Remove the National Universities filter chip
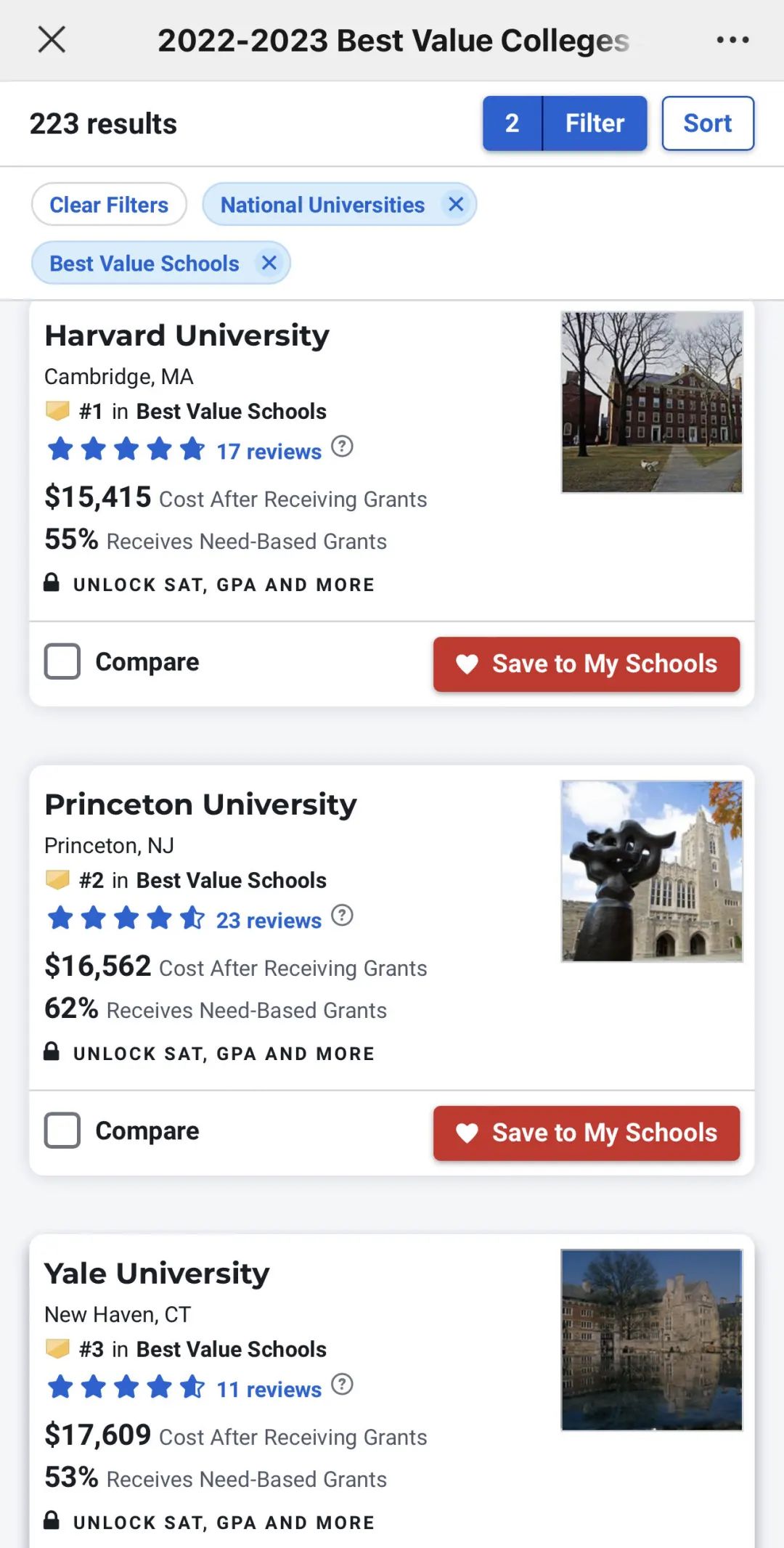Image resolution: width=784 pixels, height=1548 pixels. pyautogui.click(x=456, y=205)
